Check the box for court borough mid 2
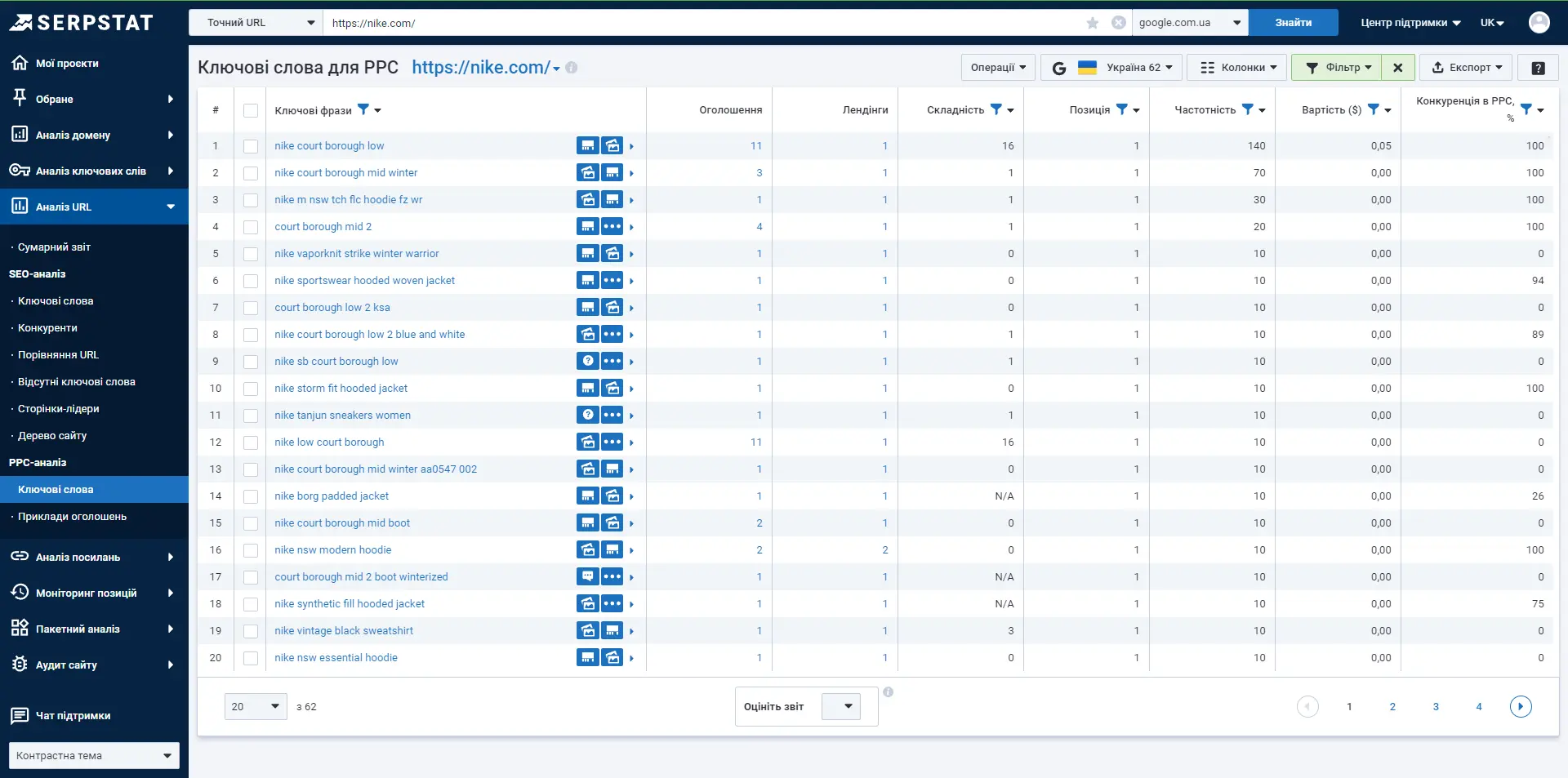1568x778 pixels. point(251,227)
